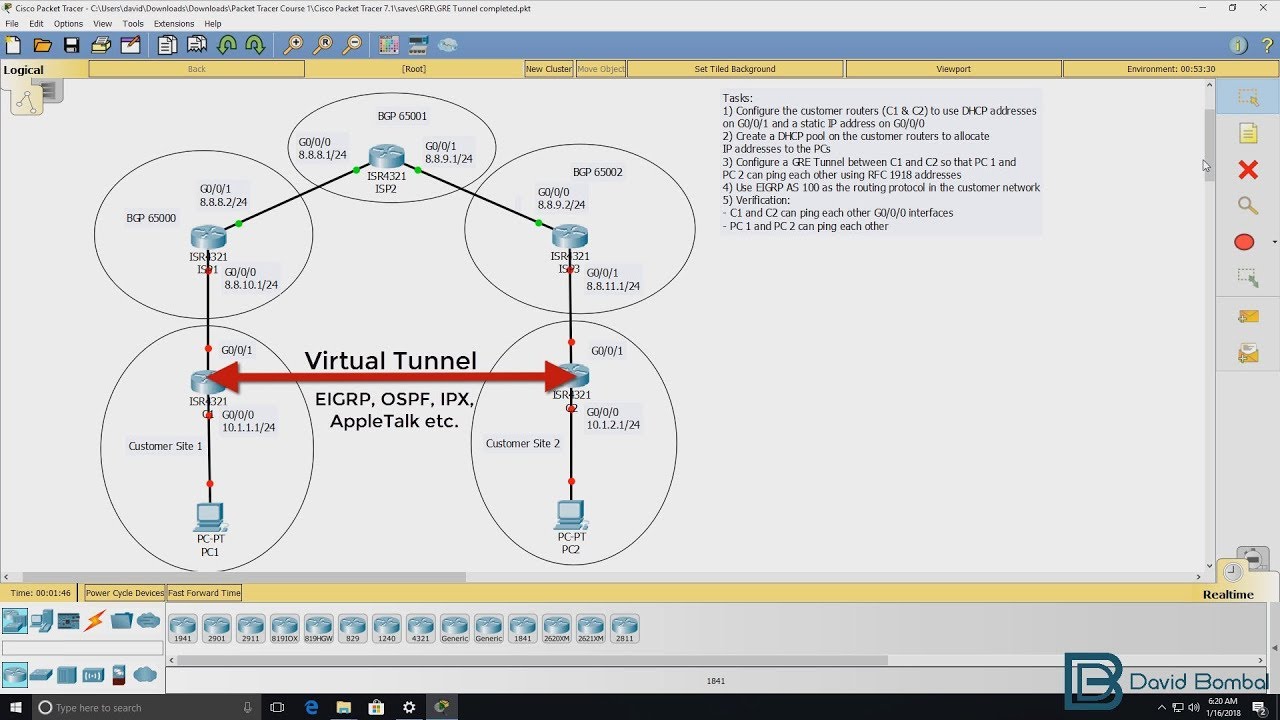
Task: Select Wireless Devices subcategory
Action: (x=94, y=675)
